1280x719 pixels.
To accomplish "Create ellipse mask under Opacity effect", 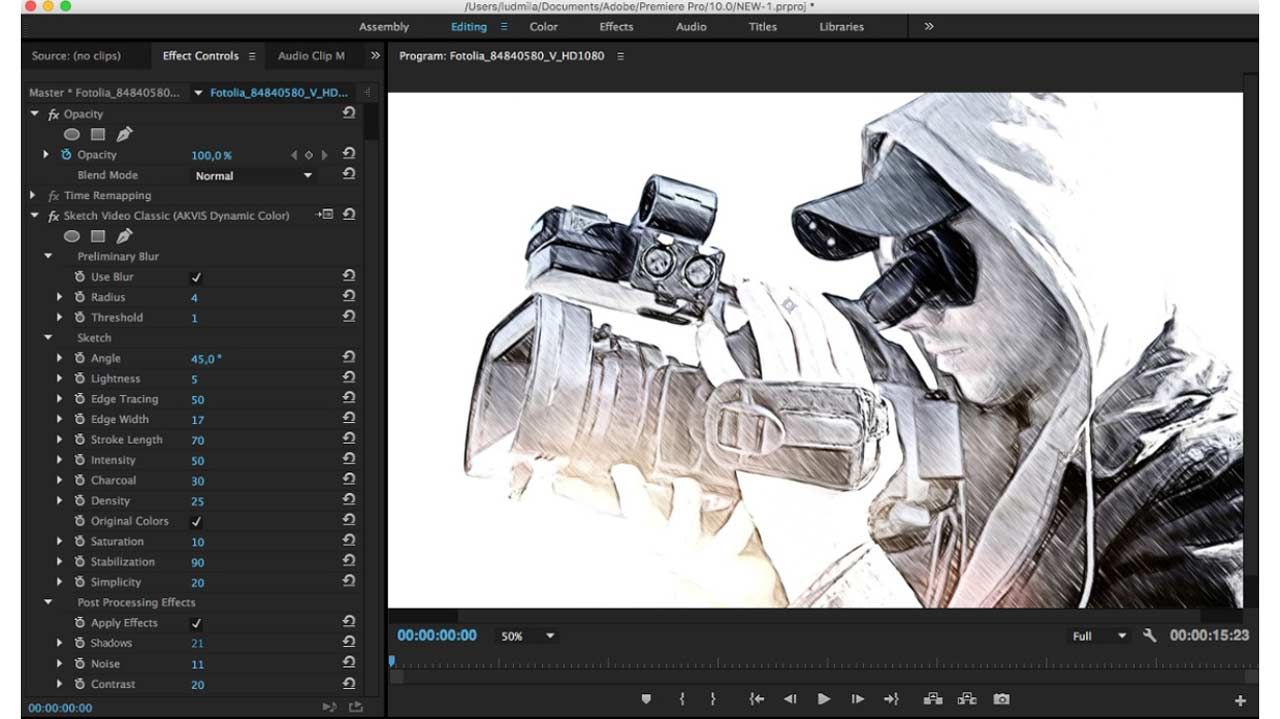I will 72,134.
